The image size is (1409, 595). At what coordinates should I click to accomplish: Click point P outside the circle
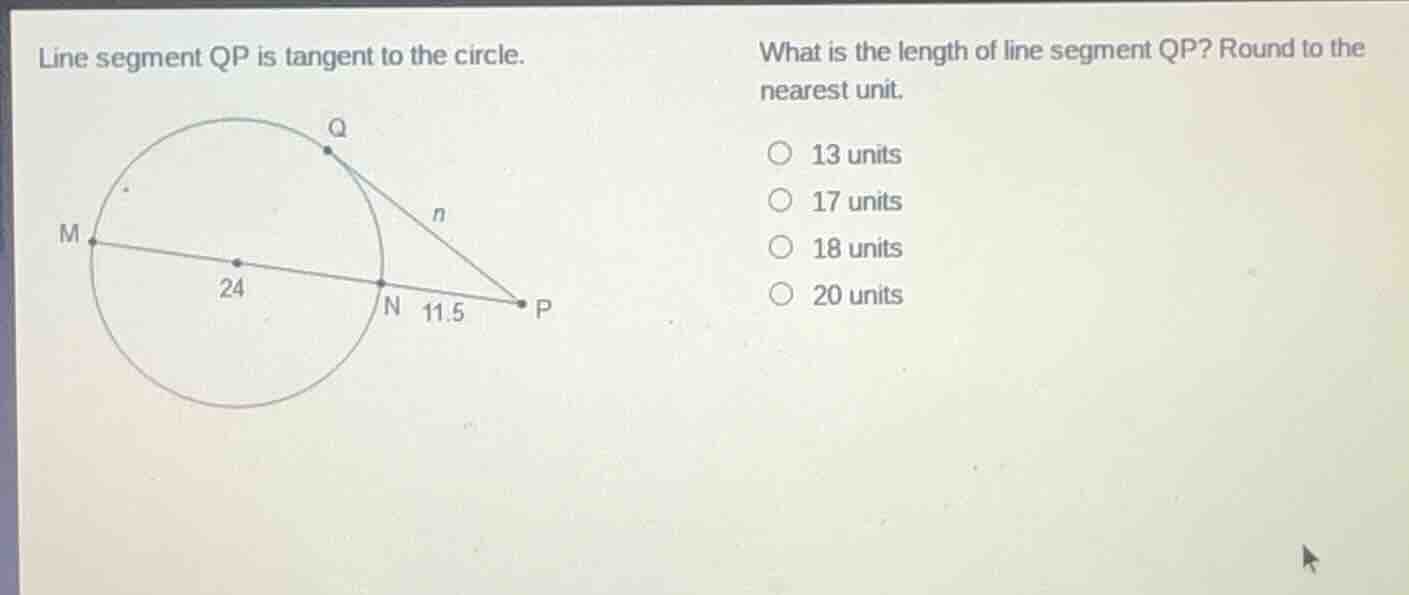522,302
